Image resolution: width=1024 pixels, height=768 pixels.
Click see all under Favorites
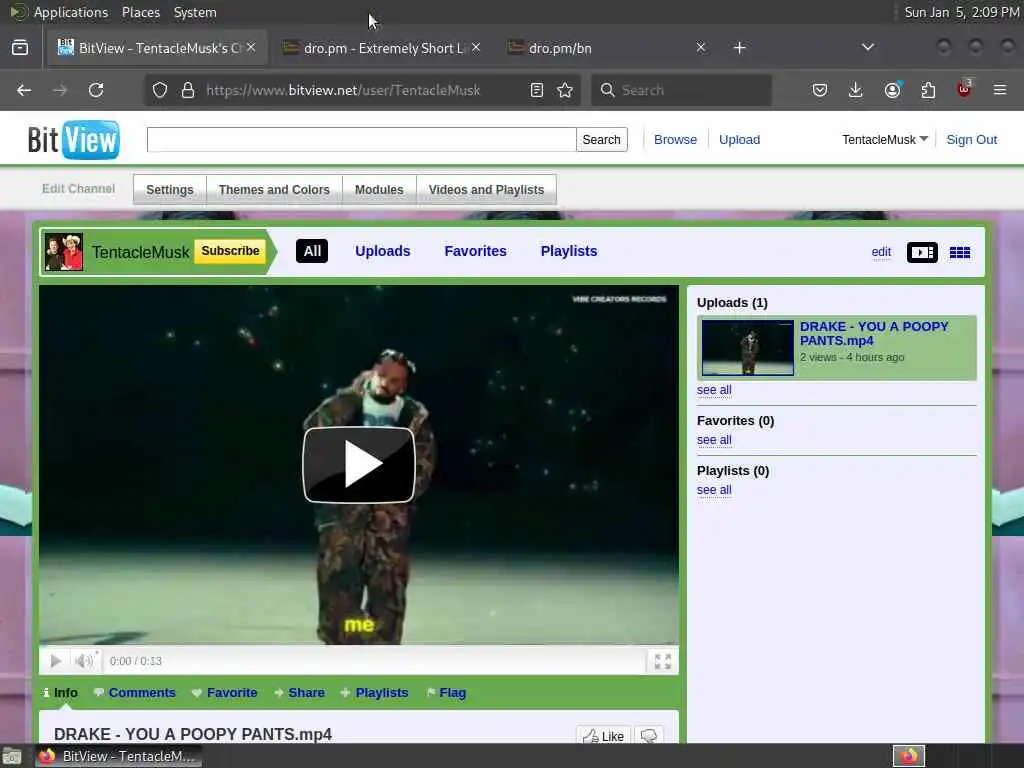point(714,440)
